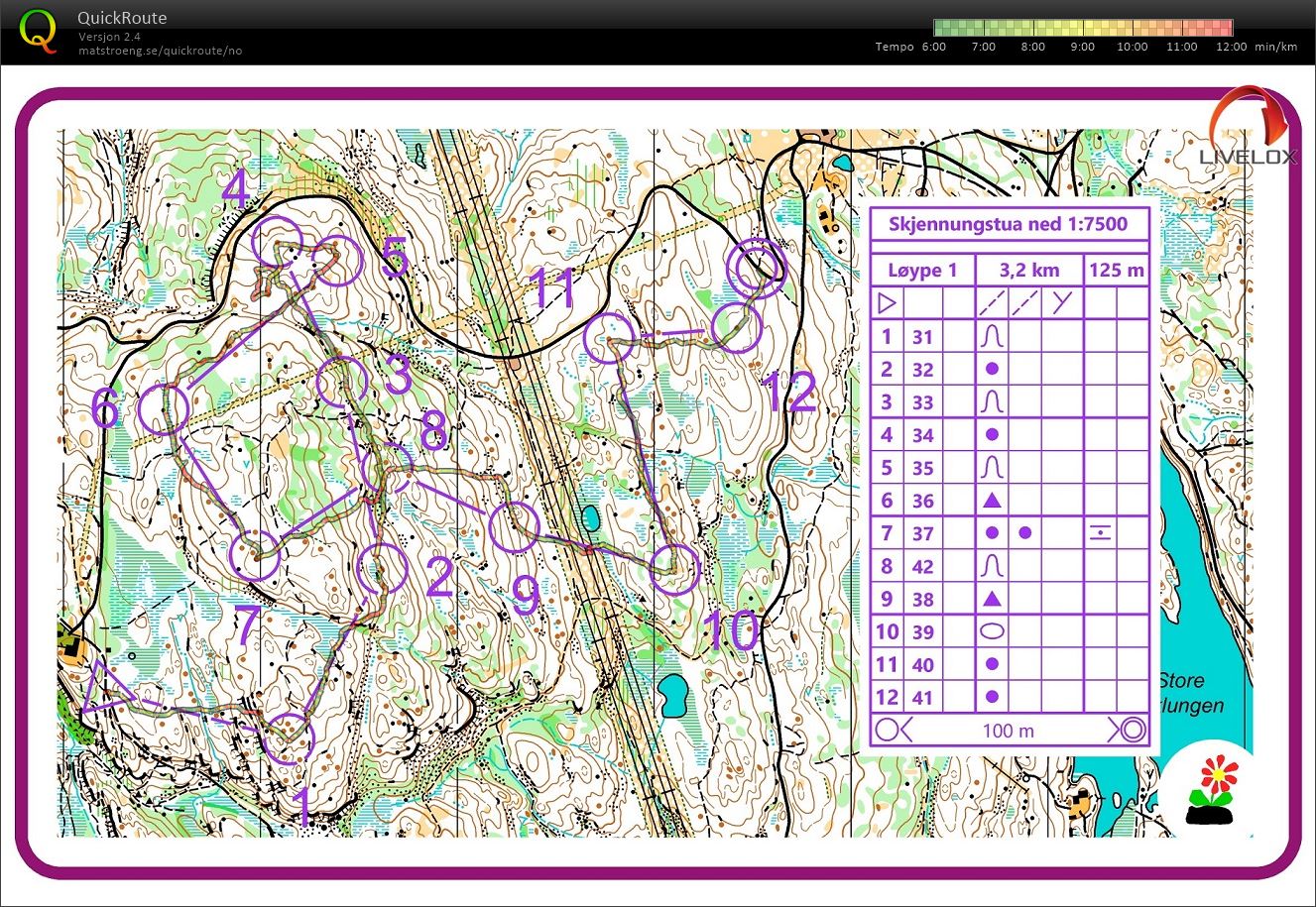Click the finish symbol in the table's 100 m row
1316x907 pixels.
point(1129,731)
